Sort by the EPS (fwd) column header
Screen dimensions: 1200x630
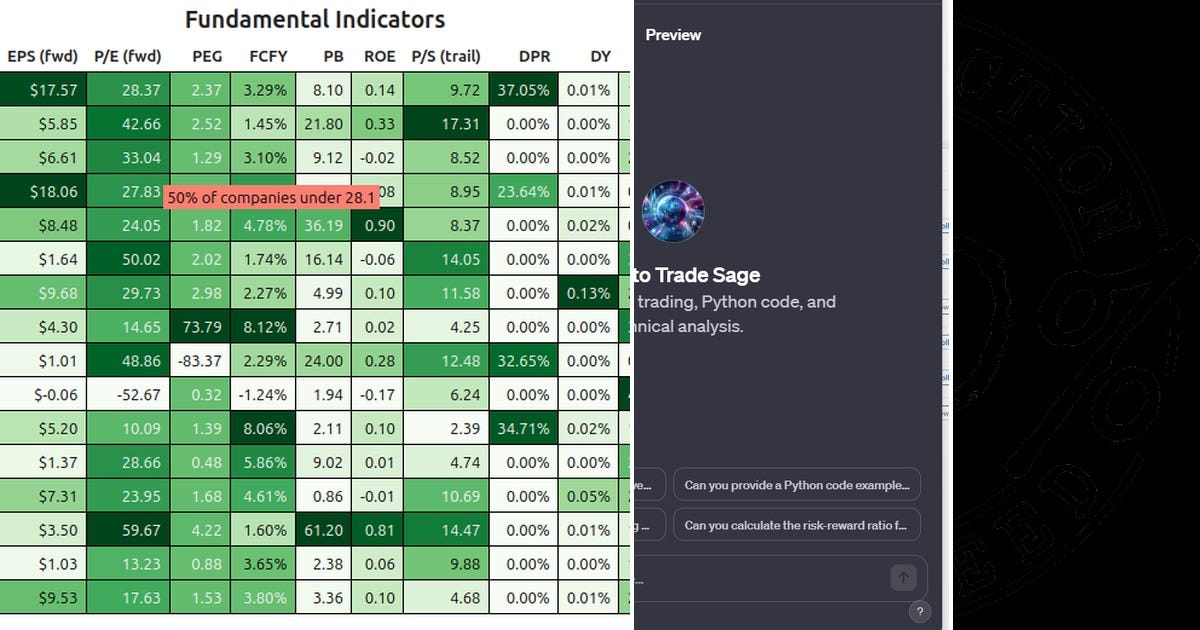(43, 57)
